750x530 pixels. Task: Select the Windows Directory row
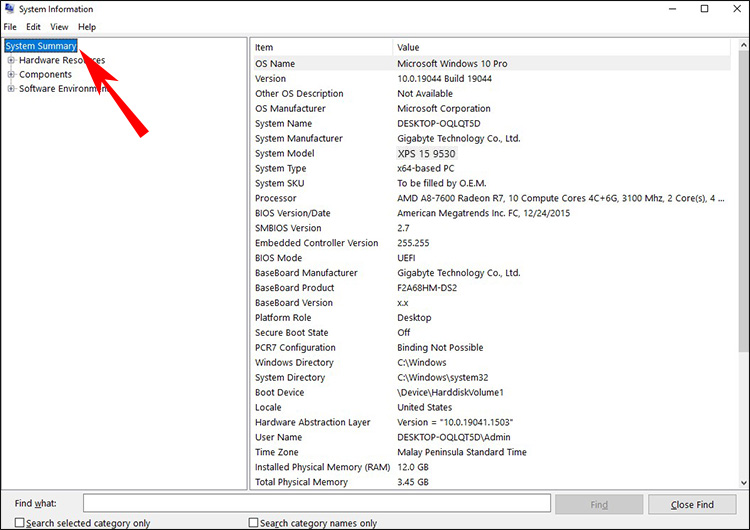491,363
